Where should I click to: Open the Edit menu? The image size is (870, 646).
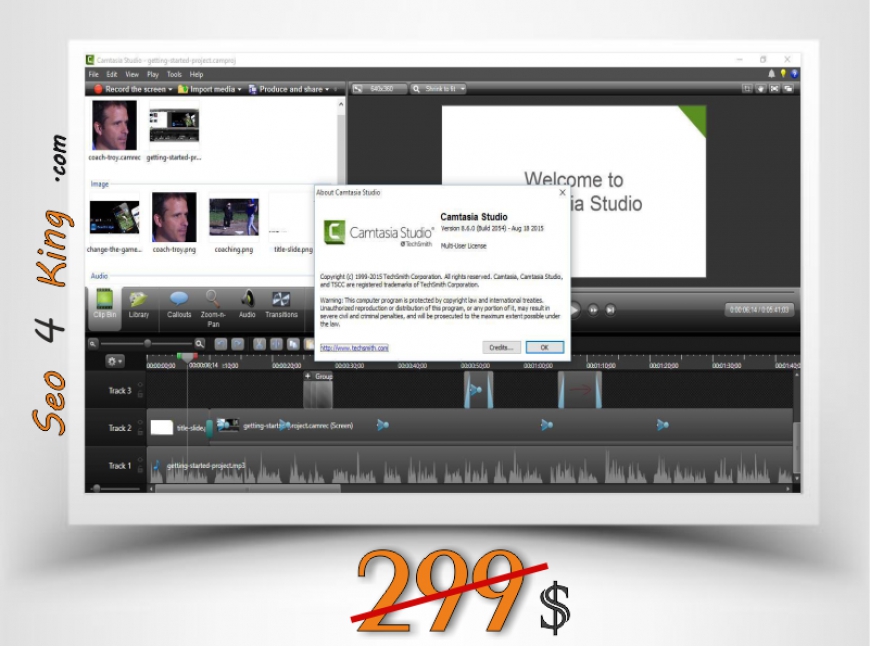coord(112,74)
